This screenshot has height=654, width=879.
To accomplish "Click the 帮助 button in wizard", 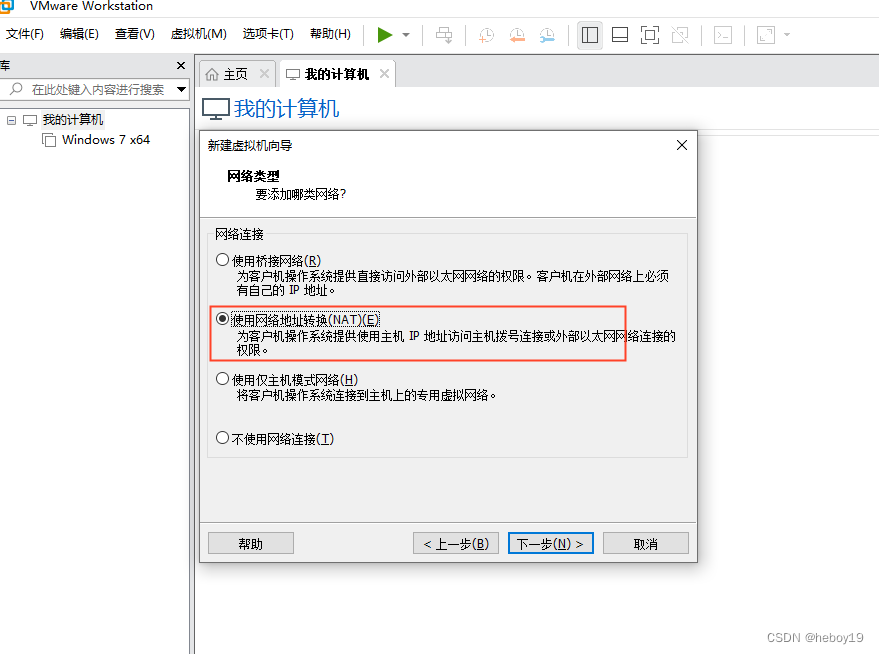I will [x=251, y=543].
